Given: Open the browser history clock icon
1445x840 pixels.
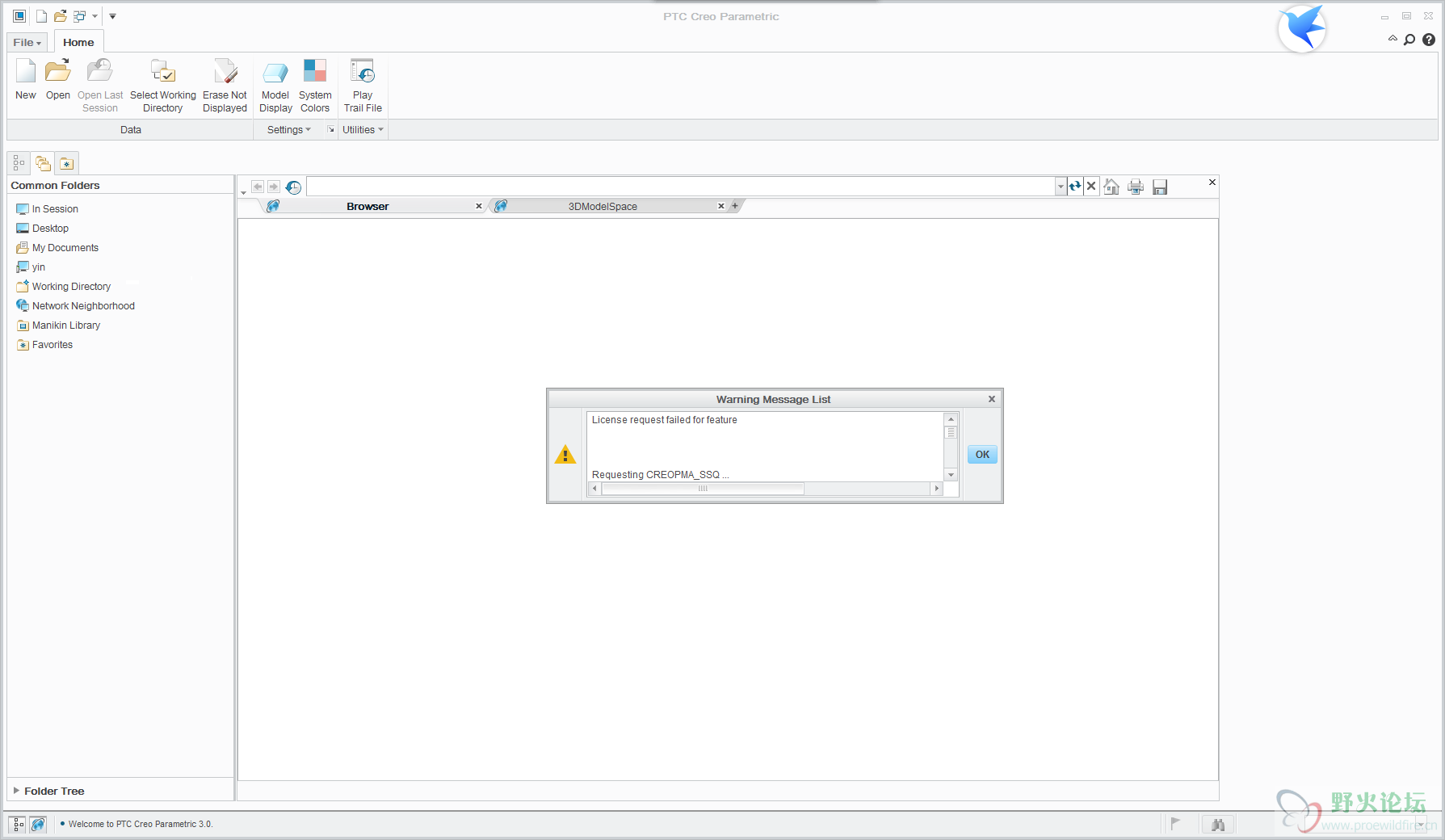Looking at the screenshot, I should pyautogui.click(x=294, y=187).
